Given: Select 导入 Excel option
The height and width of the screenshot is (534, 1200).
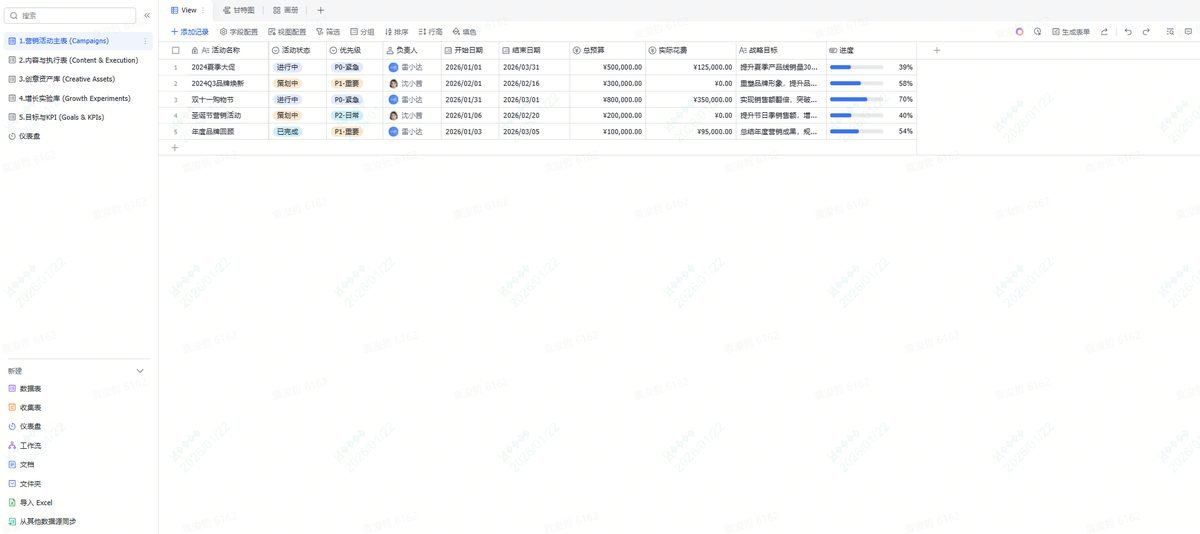Looking at the screenshot, I should [29, 502].
